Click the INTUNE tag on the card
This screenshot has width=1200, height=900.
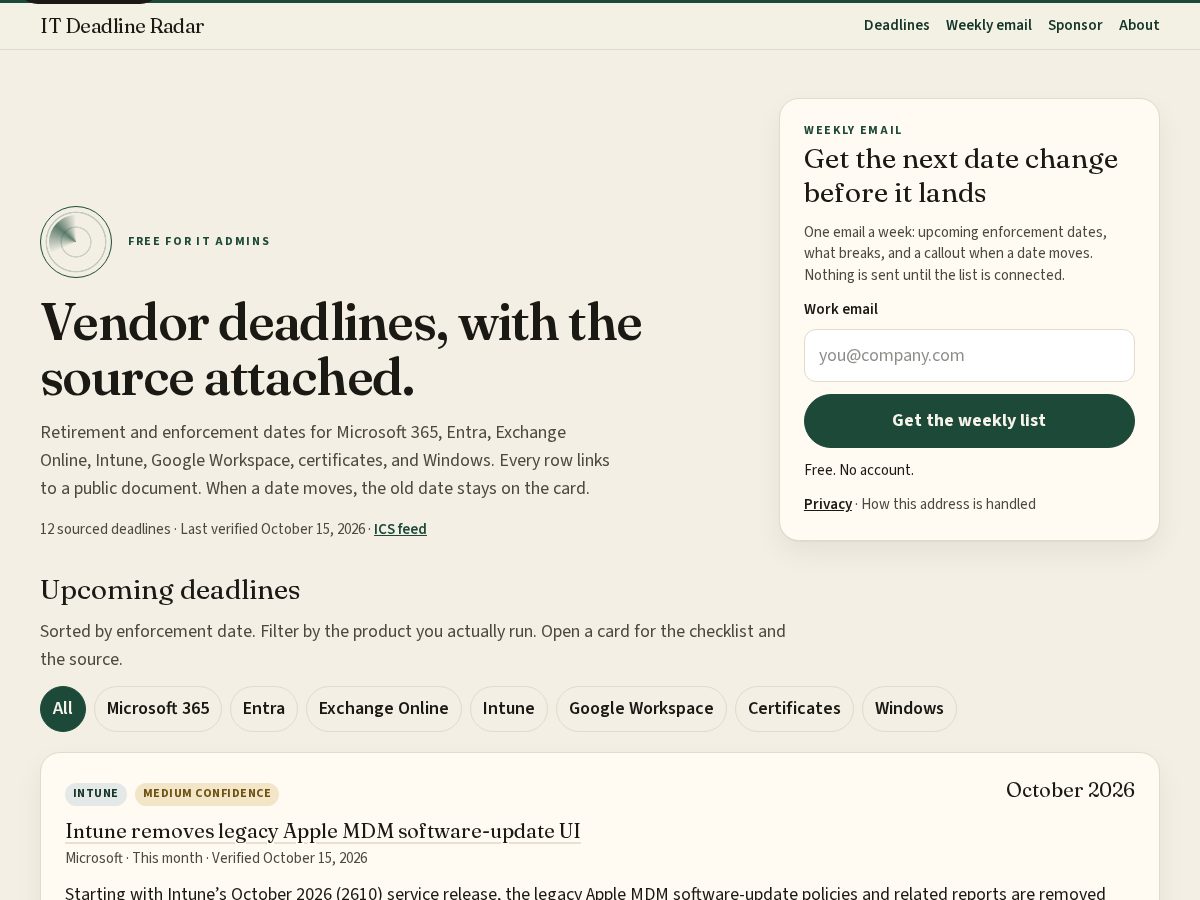(x=96, y=794)
